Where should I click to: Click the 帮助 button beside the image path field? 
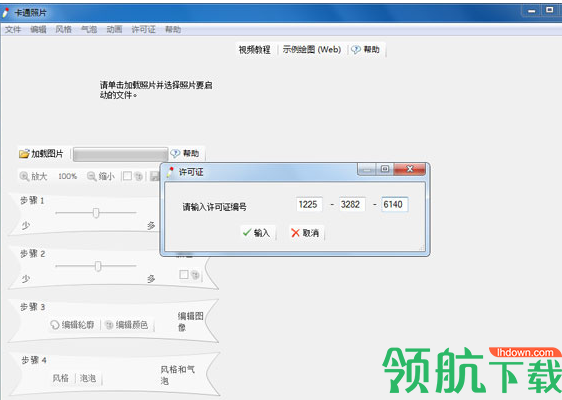coord(185,153)
